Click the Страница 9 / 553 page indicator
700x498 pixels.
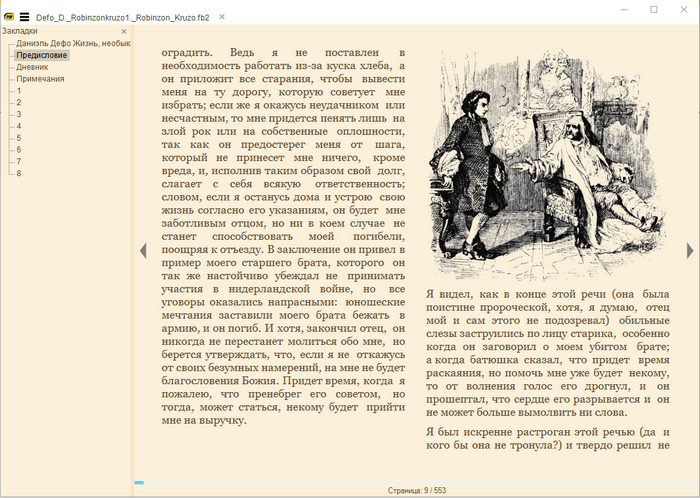[x=417, y=490]
